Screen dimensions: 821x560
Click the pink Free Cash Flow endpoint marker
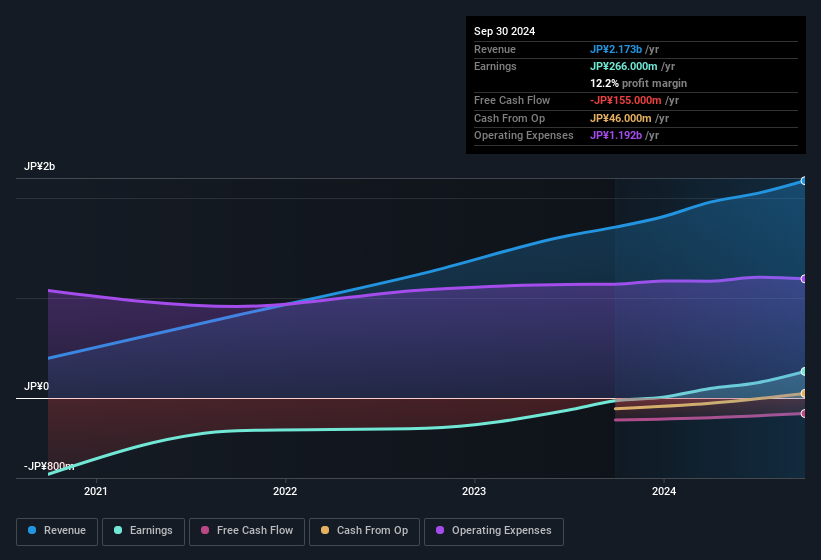pyautogui.click(x=804, y=413)
